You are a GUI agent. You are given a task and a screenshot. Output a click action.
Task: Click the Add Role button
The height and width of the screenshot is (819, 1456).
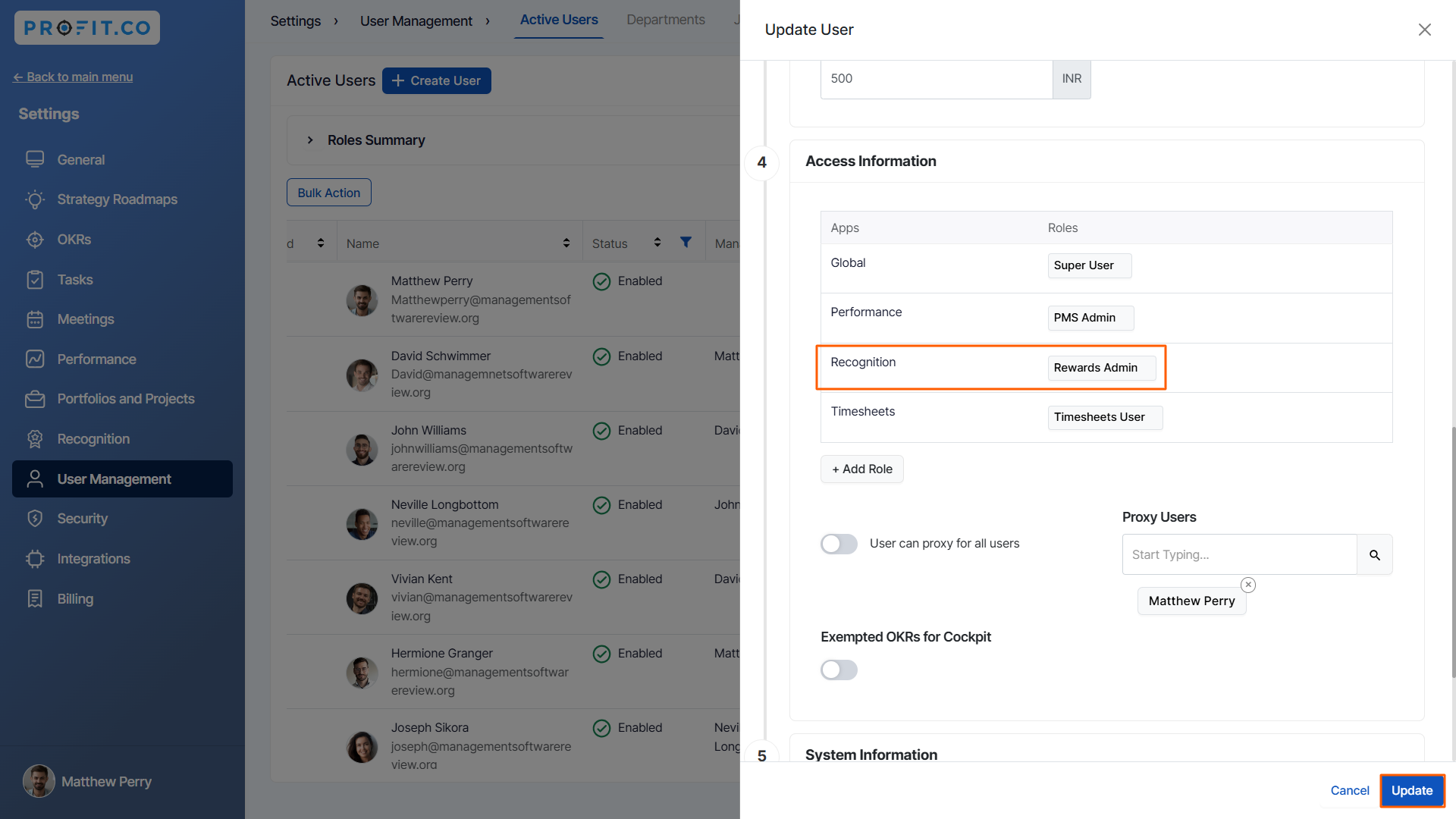[x=861, y=469]
